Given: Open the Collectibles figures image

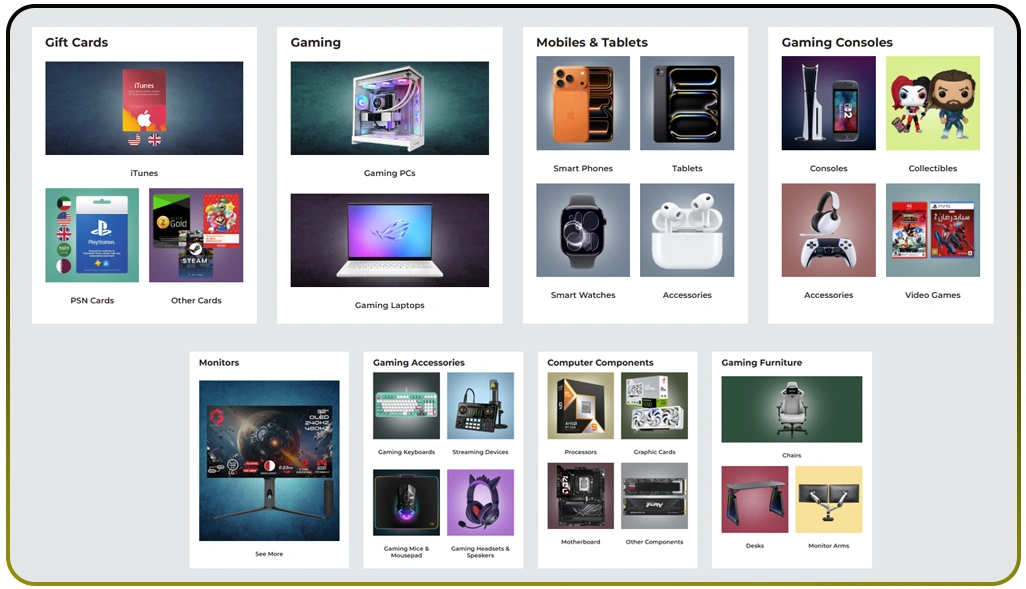Looking at the screenshot, I should [x=933, y=103].
